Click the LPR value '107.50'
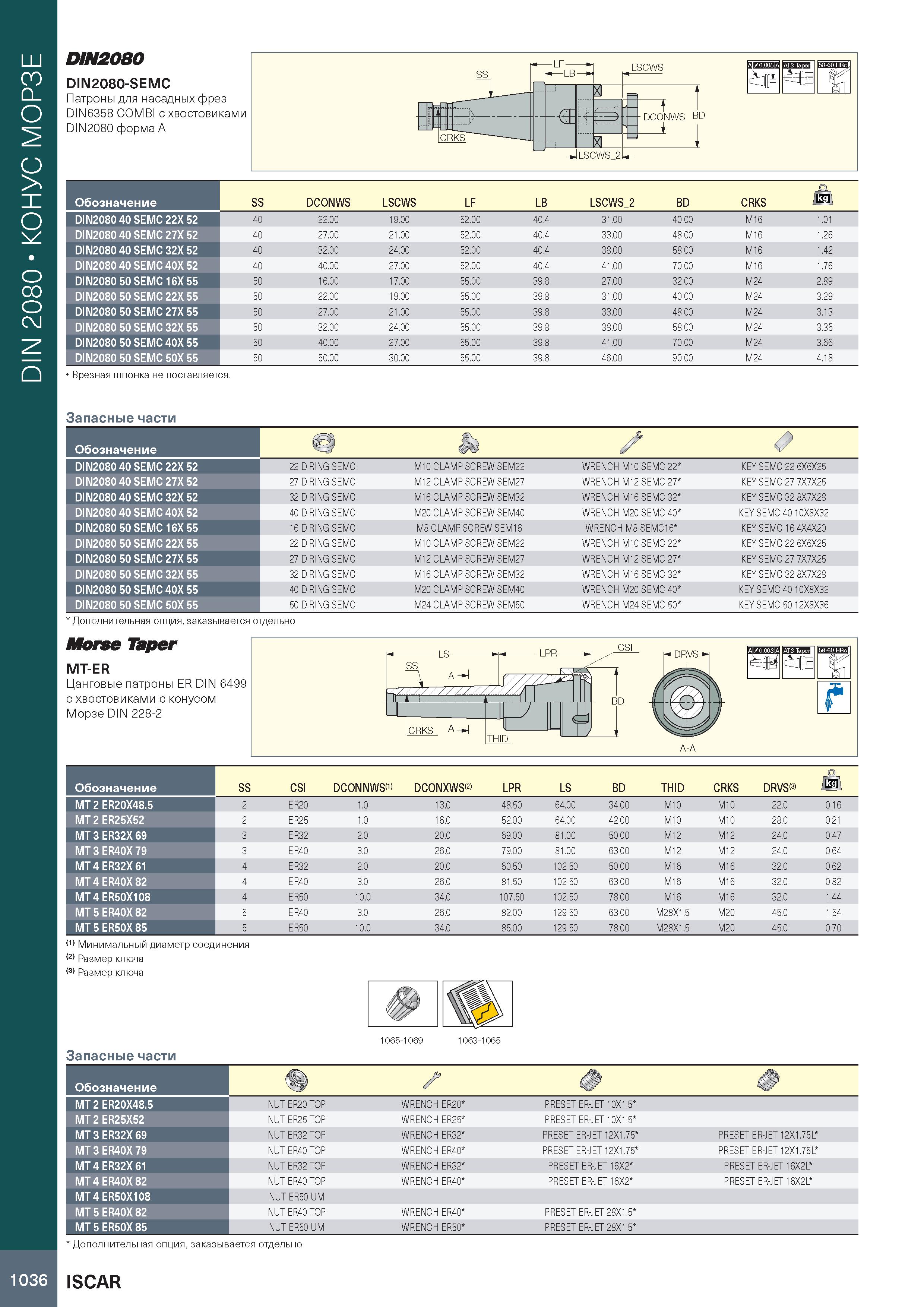The image size is (924, 1307). point(511,897)
